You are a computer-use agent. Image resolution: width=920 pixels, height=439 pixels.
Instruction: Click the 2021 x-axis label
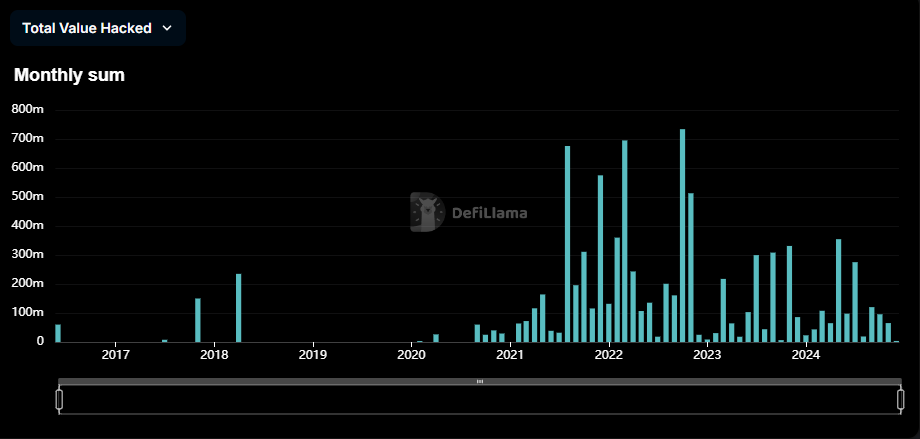pos(510,355)
